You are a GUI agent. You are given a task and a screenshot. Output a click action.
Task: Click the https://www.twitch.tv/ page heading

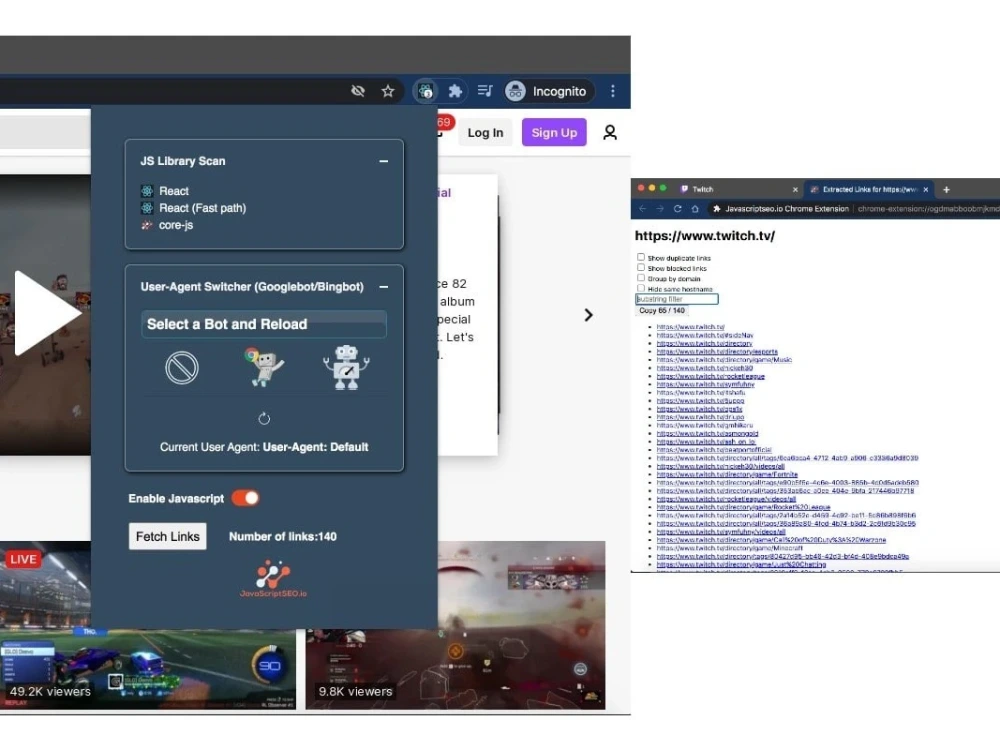[x=705, y=235]
